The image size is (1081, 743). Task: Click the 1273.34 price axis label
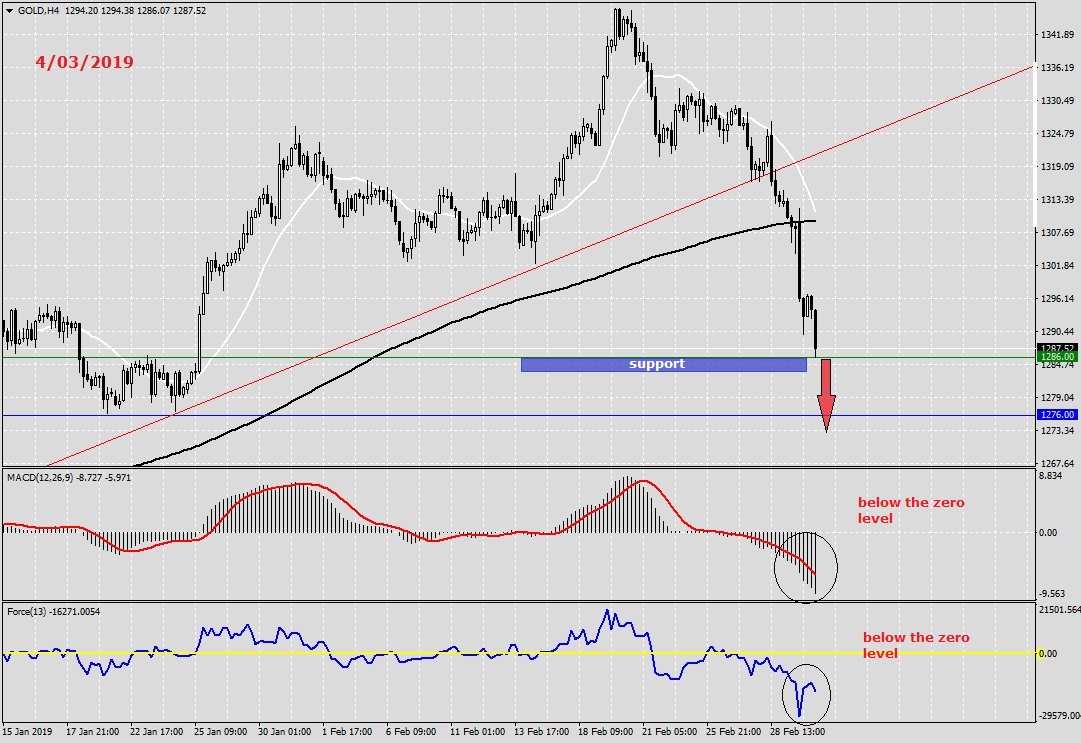tap(1058, 431)
